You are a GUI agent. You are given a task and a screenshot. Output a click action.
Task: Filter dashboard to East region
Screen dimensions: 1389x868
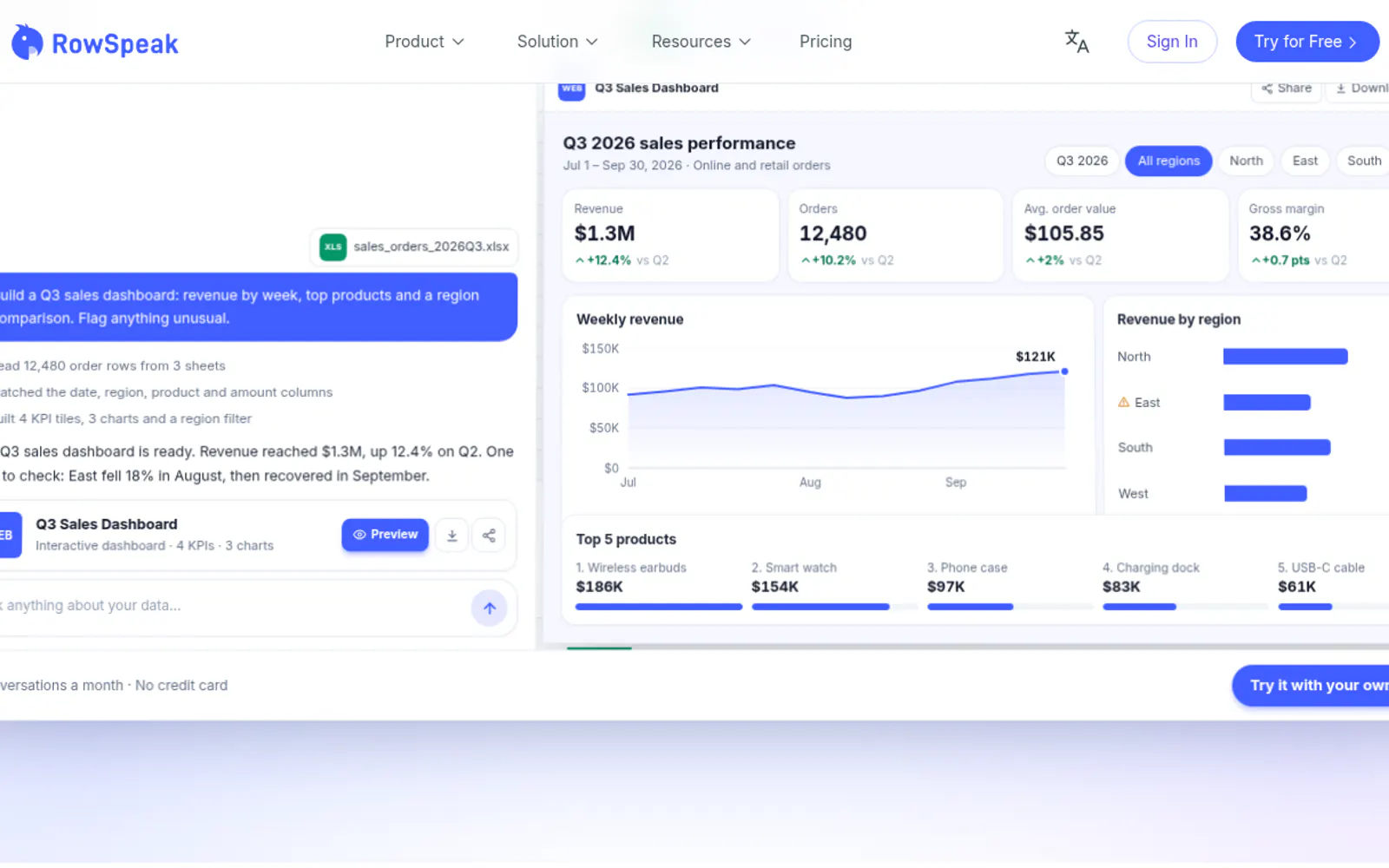coord(1305,161)
